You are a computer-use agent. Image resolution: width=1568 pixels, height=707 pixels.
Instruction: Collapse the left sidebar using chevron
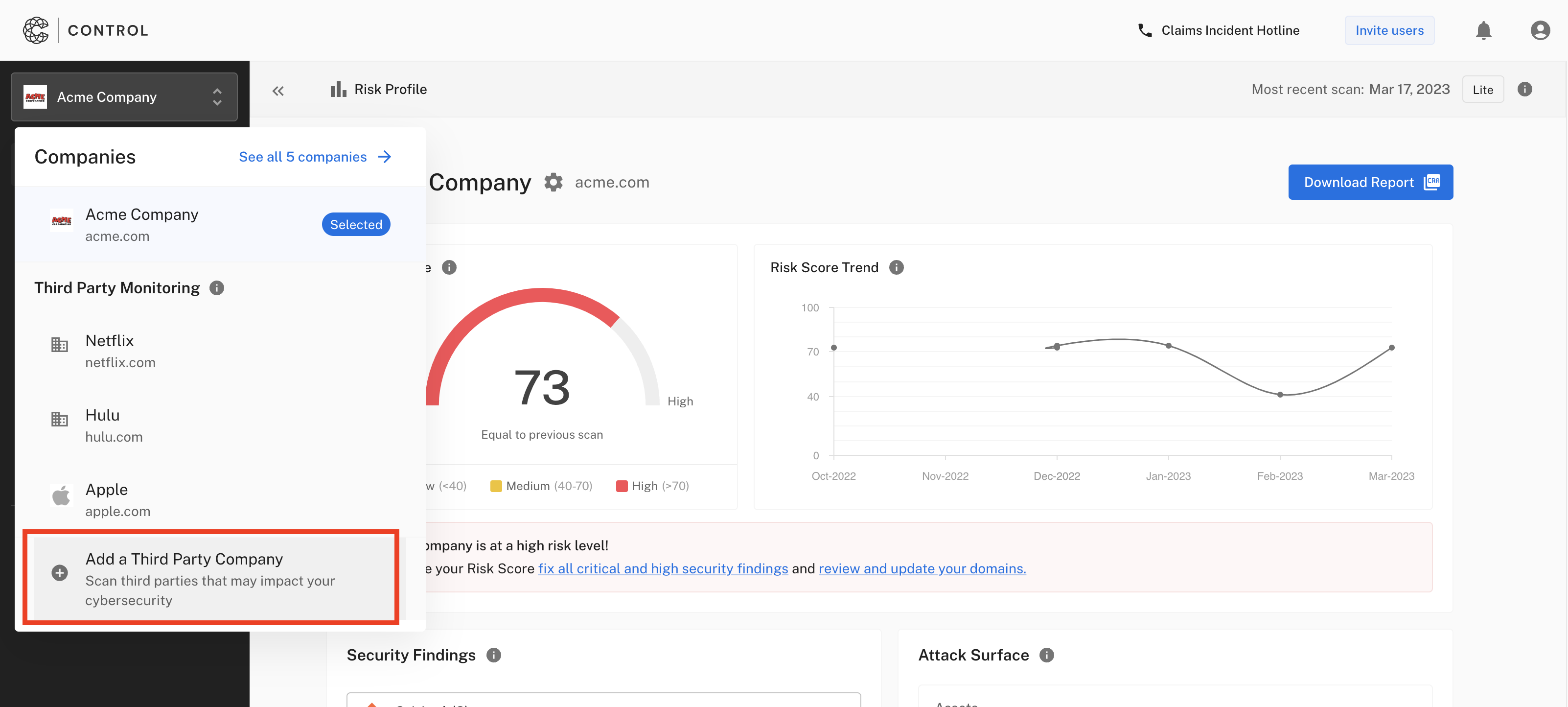(x=278, y=89)
